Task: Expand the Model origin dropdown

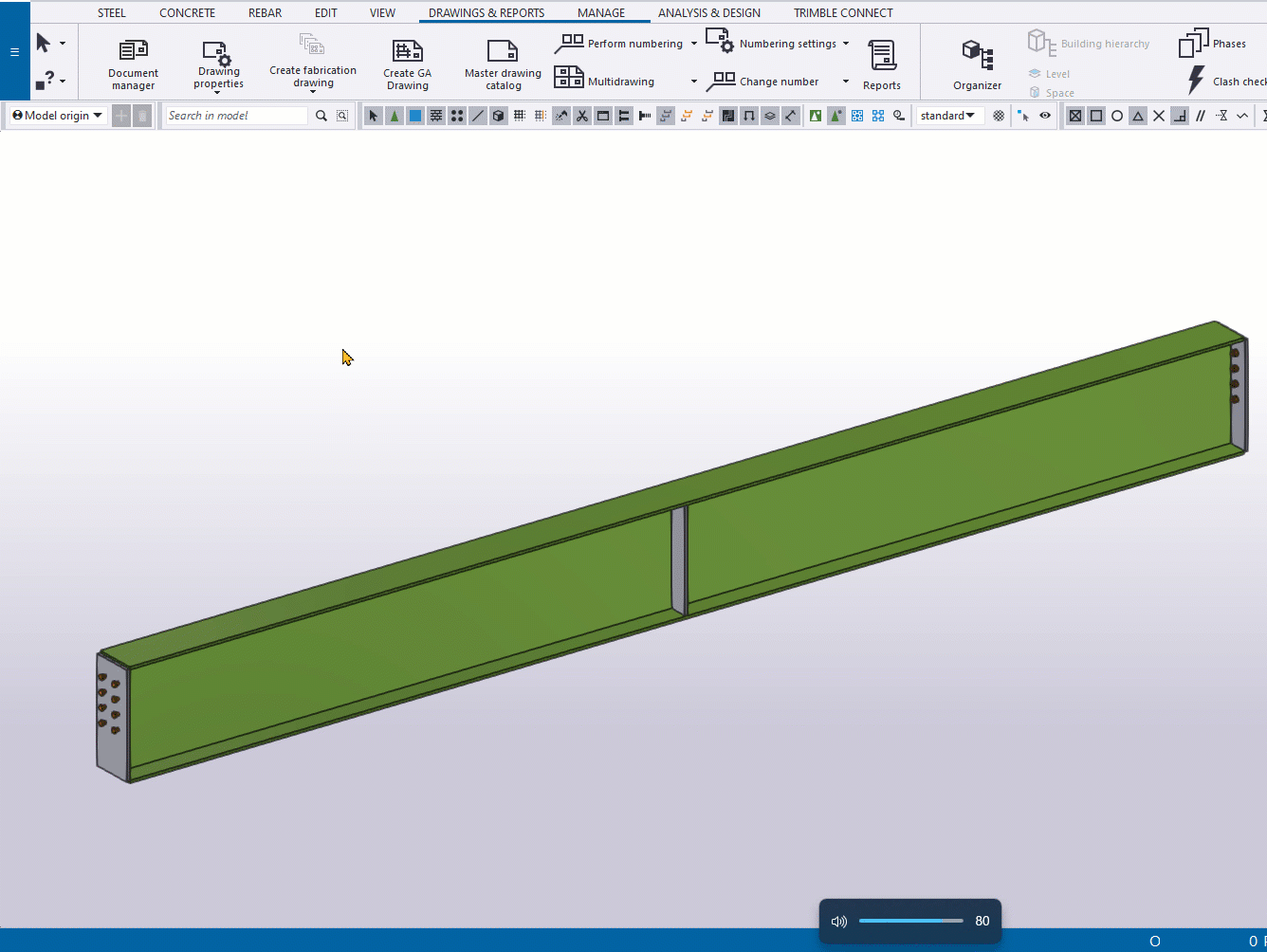Action: [58, 116]
